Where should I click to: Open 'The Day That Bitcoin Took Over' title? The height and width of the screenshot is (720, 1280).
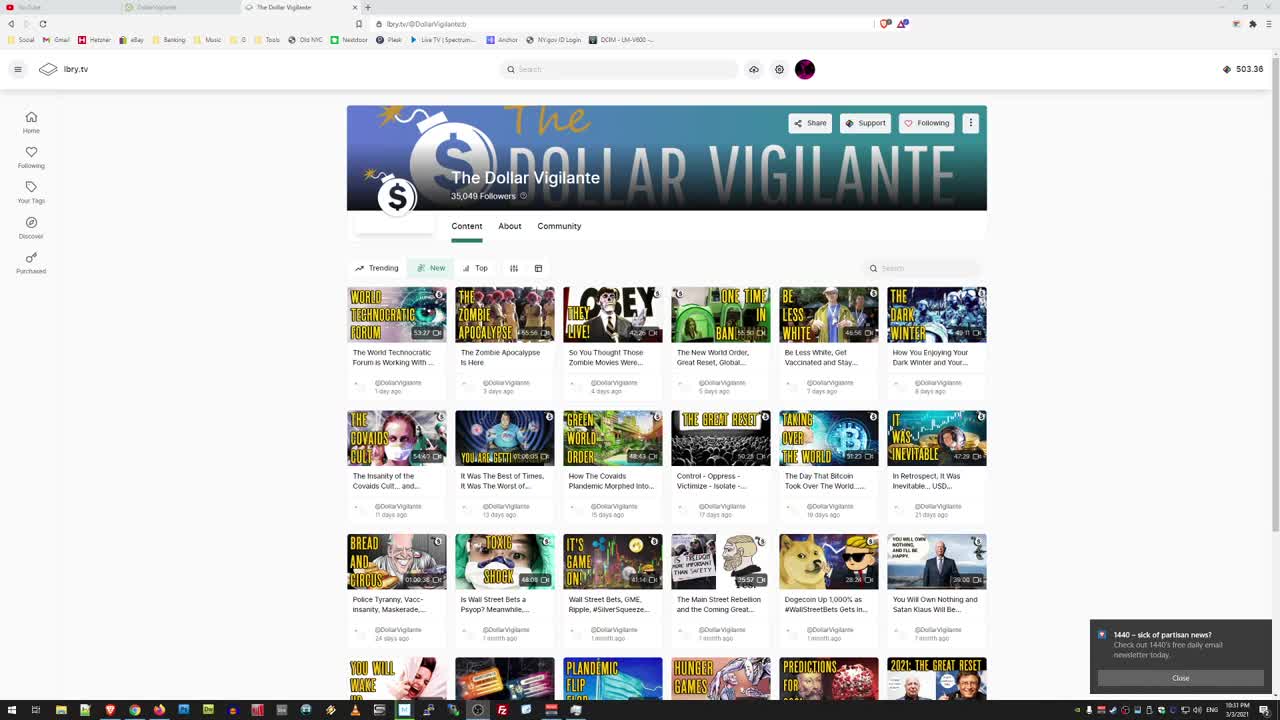pyautogui.click(x=825, y=481)
